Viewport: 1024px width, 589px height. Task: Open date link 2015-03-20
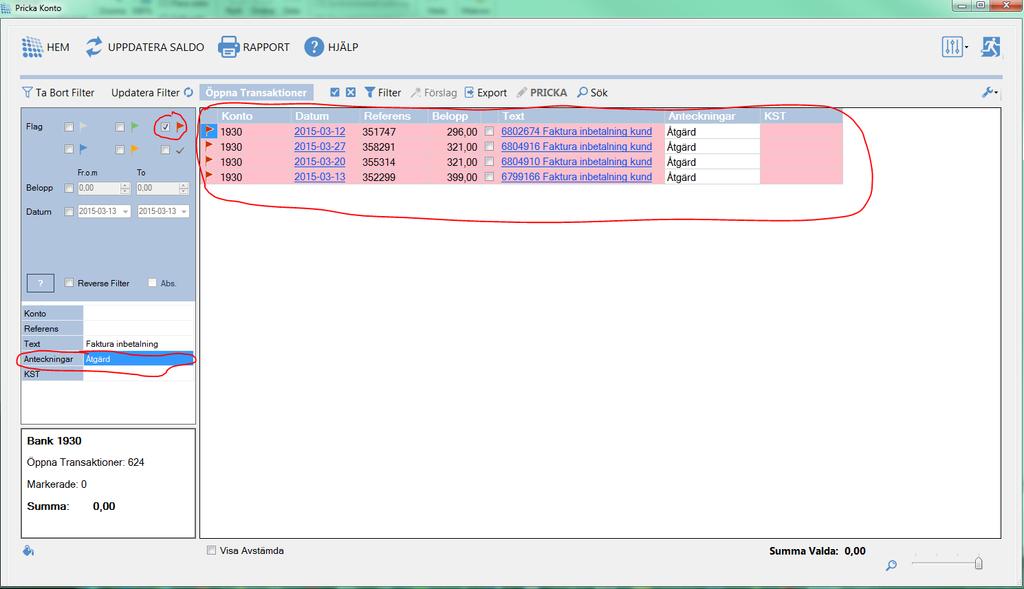(x=319, y=161)
